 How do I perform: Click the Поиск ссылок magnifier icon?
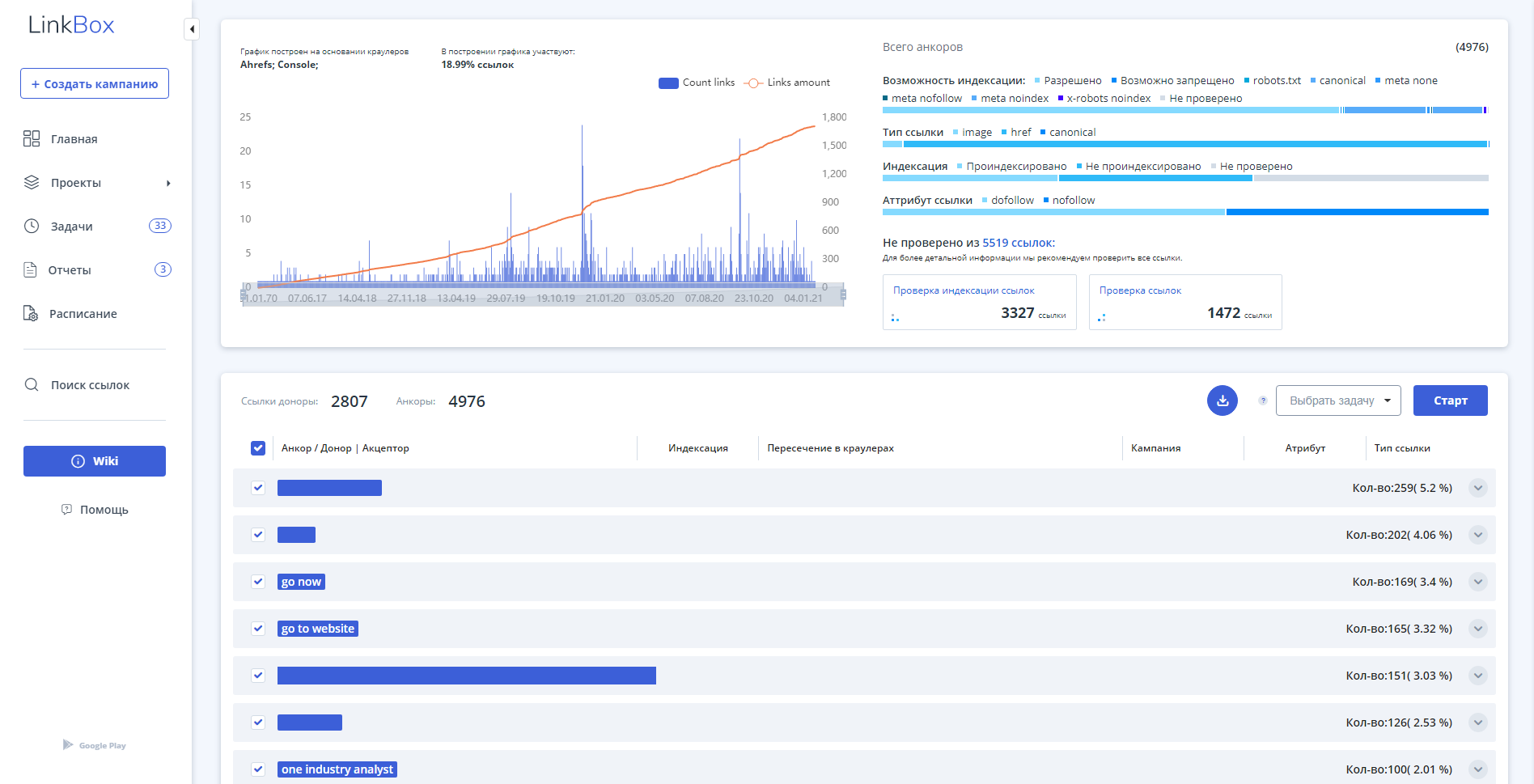(x=32, y=385)
